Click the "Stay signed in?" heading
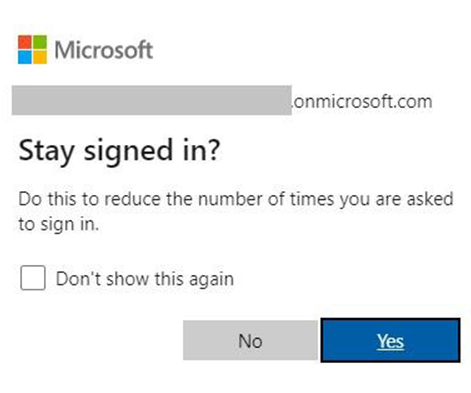The image size is (471, 393). pyautogui.click(x=119, y=151)
